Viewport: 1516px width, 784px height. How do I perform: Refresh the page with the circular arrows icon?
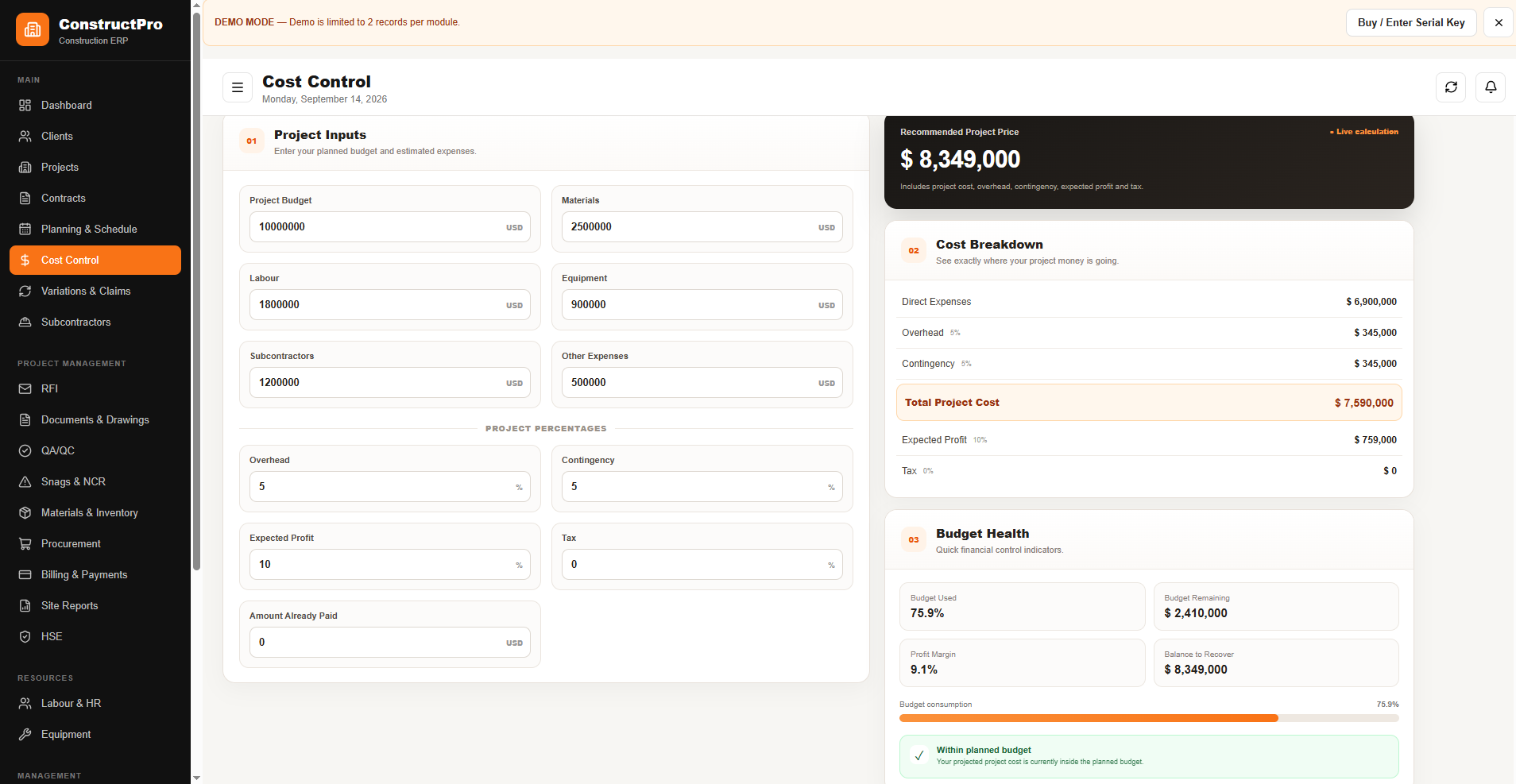[x=1451, y=87]
